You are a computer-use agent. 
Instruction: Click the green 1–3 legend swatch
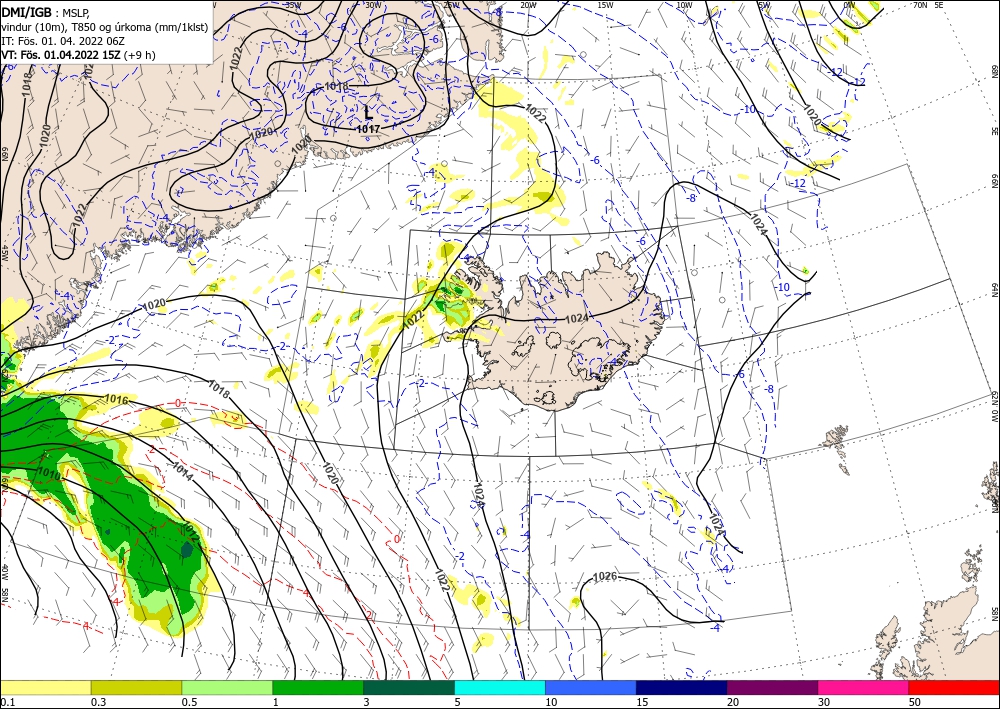click(x=318, y=687)
